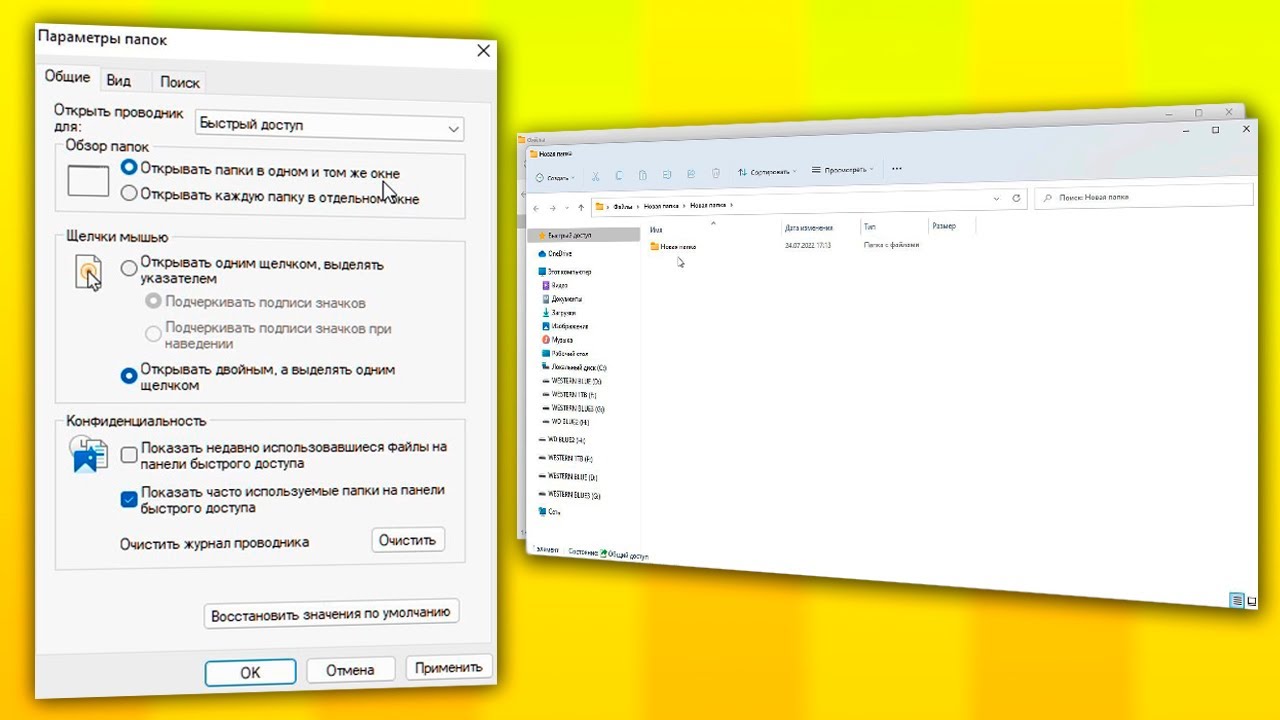Click the Cut scissors icon in Explorer toolbar

pos(595,175)
